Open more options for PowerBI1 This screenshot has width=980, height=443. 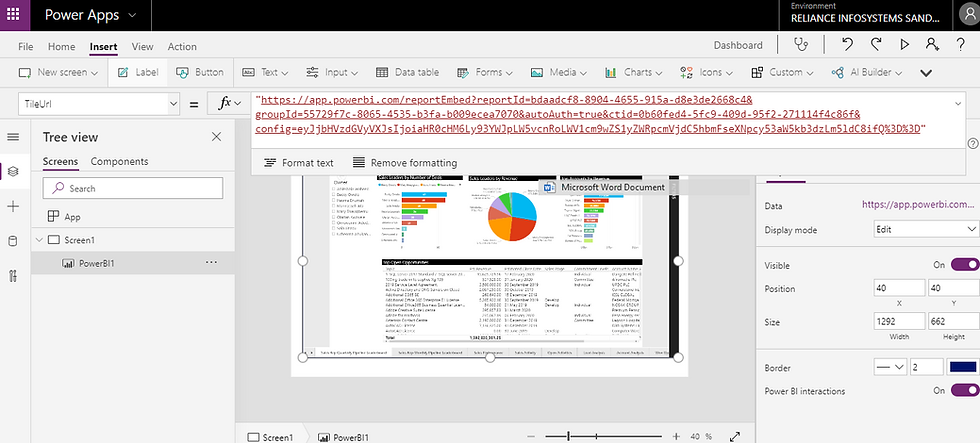coord(211,262)
